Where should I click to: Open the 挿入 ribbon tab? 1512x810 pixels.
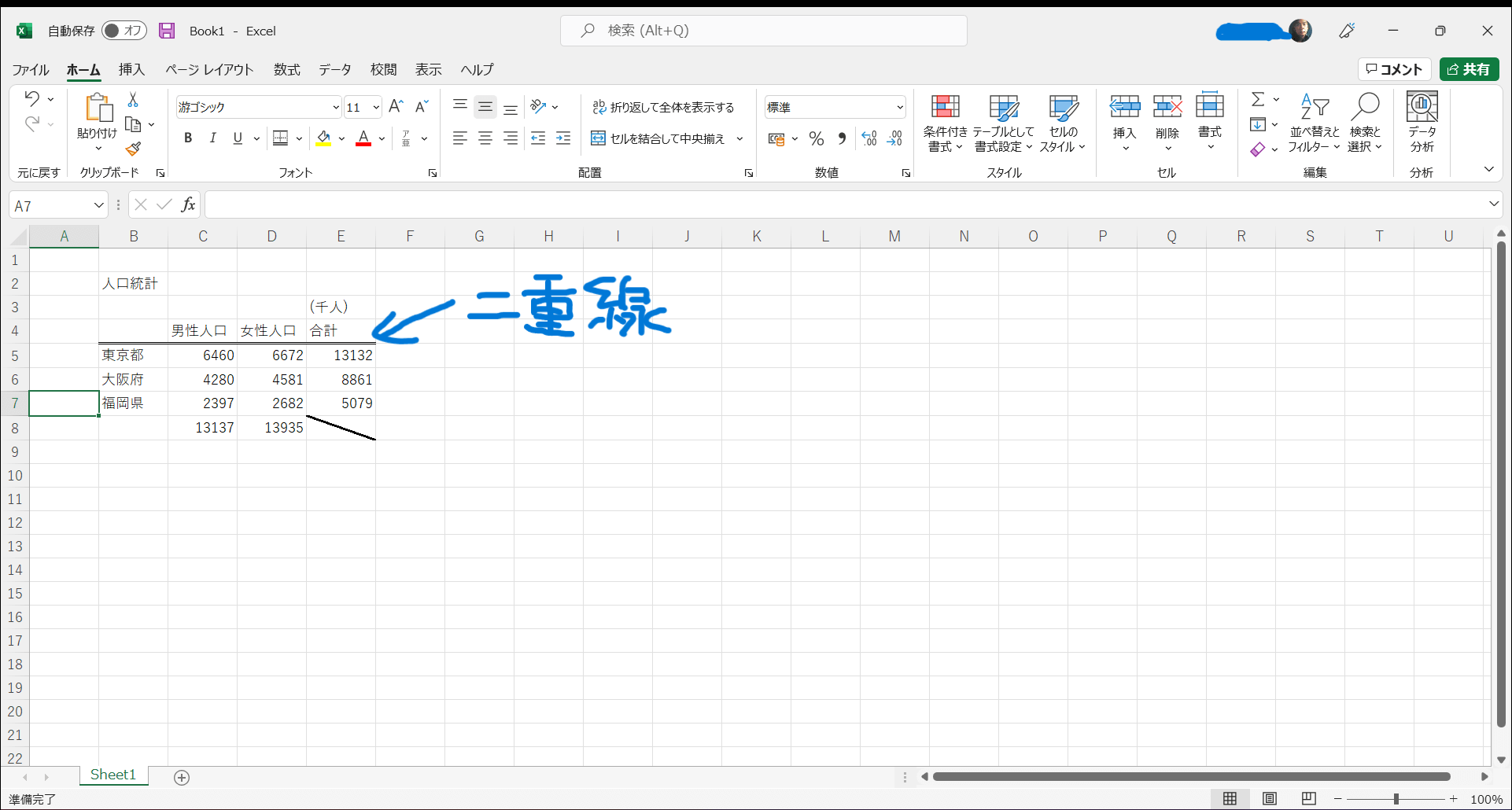(131, 70)
